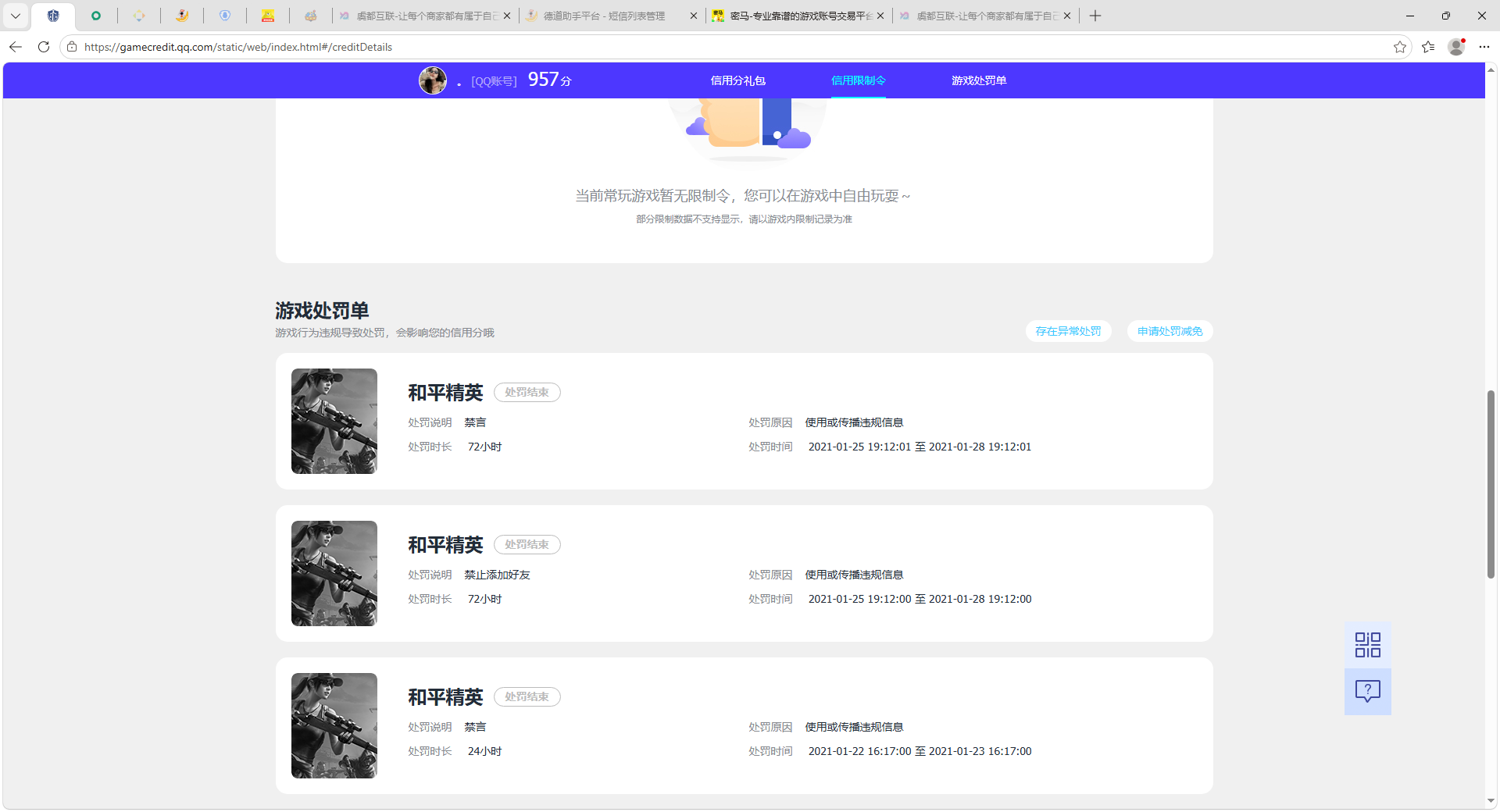
Task: Switch to the pinned green circle tab
Action: pos(96,16)
